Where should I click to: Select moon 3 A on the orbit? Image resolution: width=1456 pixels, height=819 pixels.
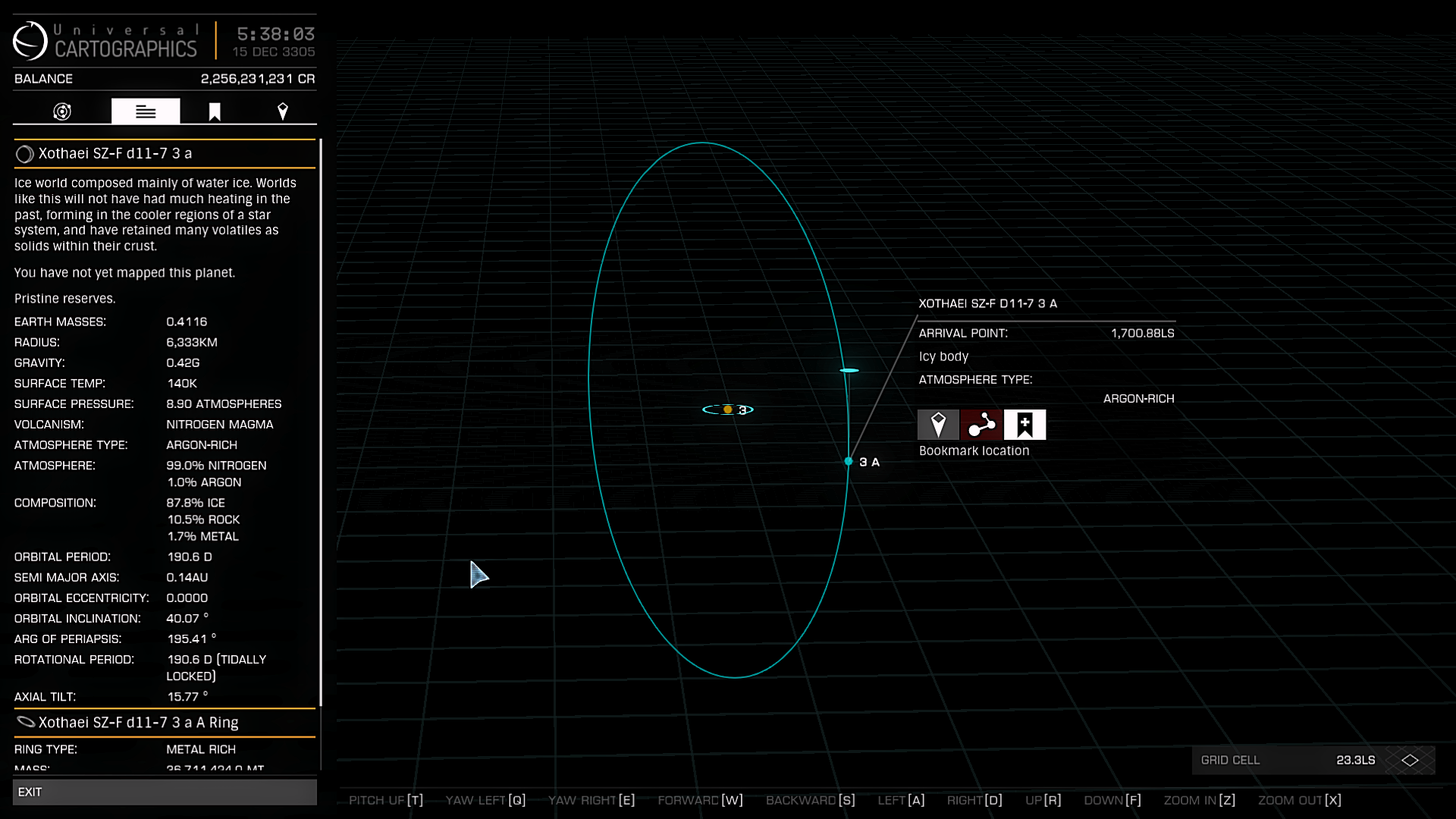(x=849, y=461)
